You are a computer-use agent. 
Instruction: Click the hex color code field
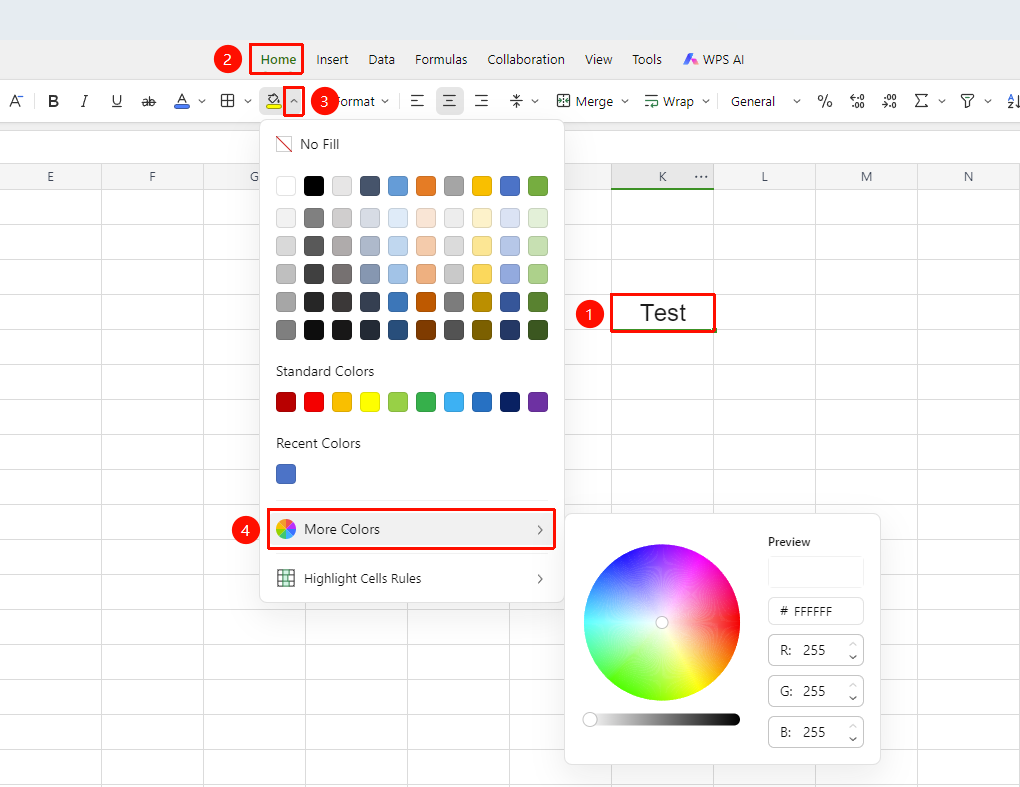coord(816,611)
